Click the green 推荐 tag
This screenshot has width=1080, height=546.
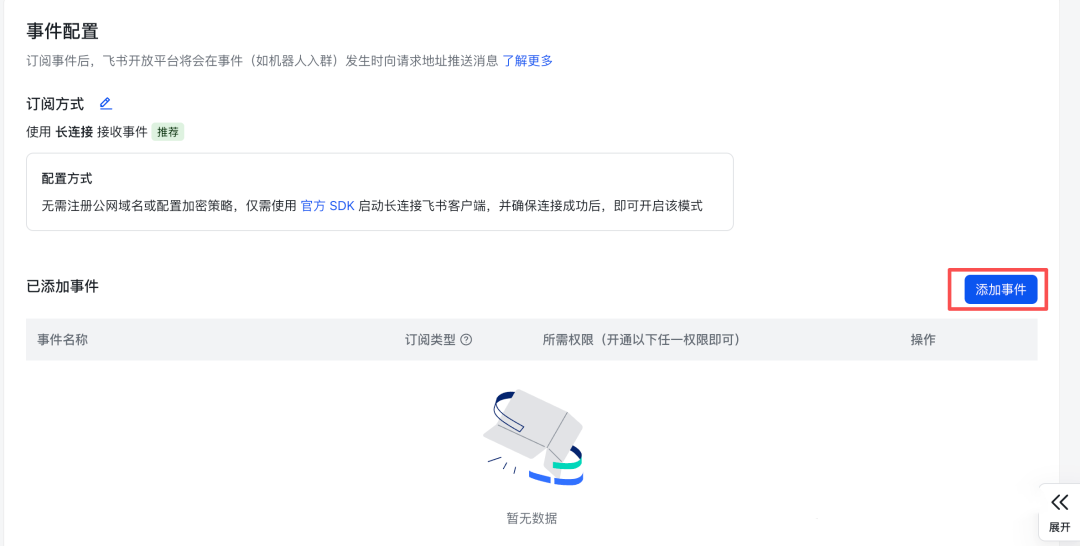168,132
